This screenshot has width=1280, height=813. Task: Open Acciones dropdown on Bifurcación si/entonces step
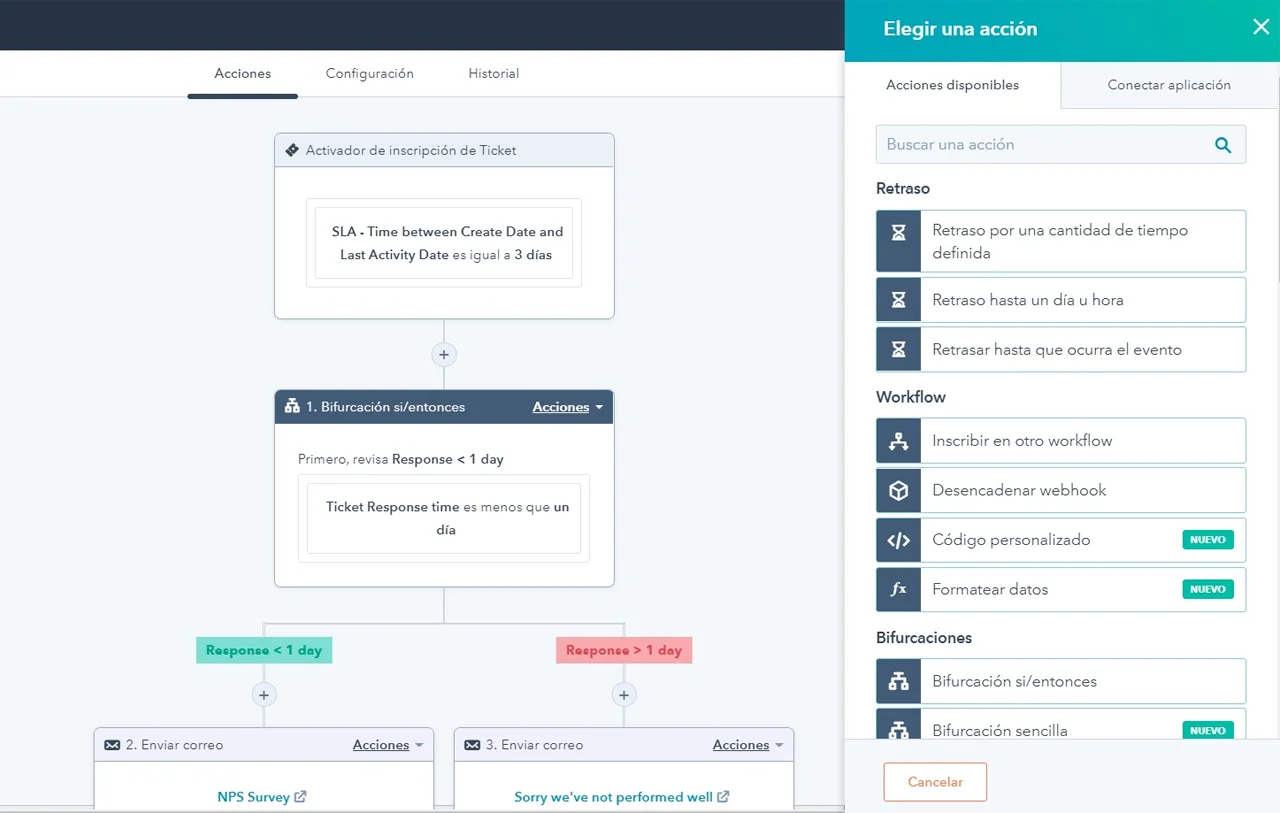567,407
